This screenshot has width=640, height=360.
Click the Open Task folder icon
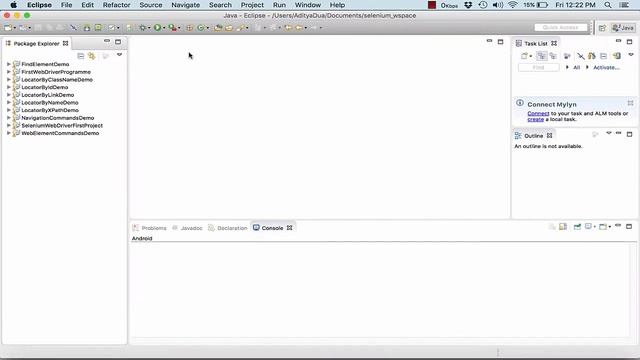click(229, 28)
